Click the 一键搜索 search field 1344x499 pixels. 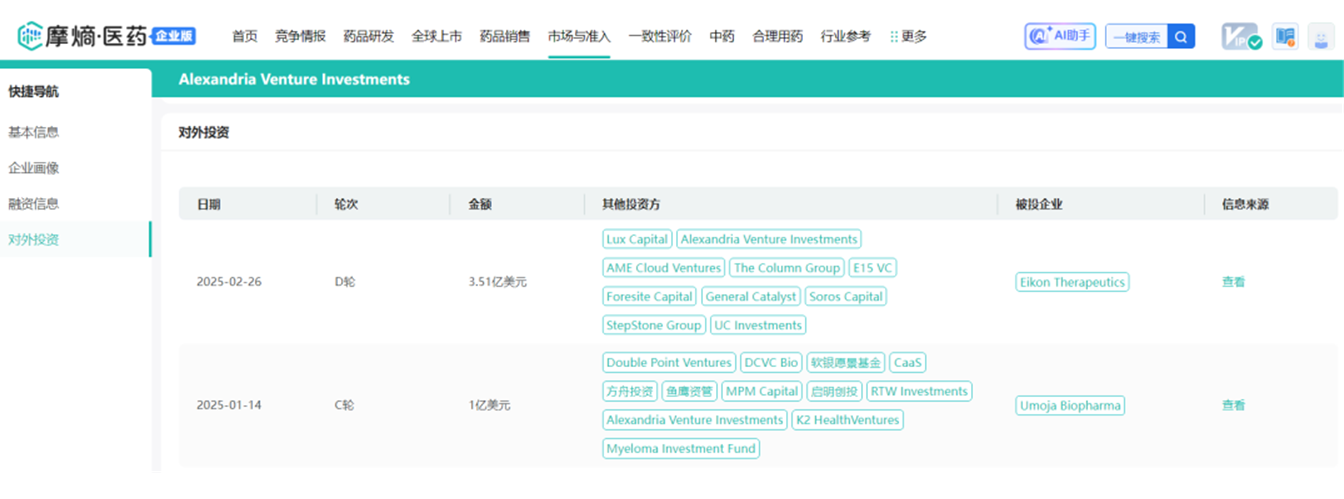(x=1137, y=37)
